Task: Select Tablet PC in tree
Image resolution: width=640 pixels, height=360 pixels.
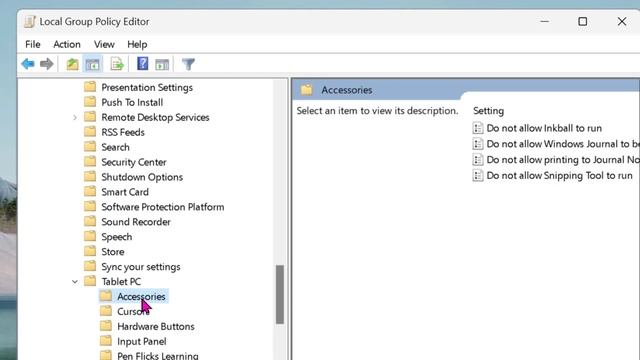Action: pos(121,282)
